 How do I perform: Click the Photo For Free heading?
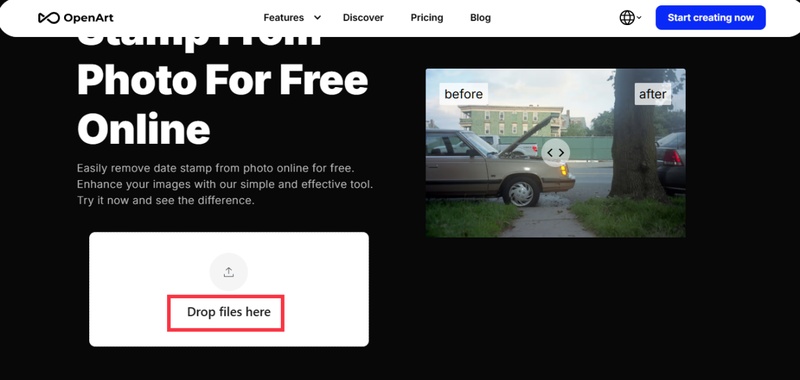point(222,80)
